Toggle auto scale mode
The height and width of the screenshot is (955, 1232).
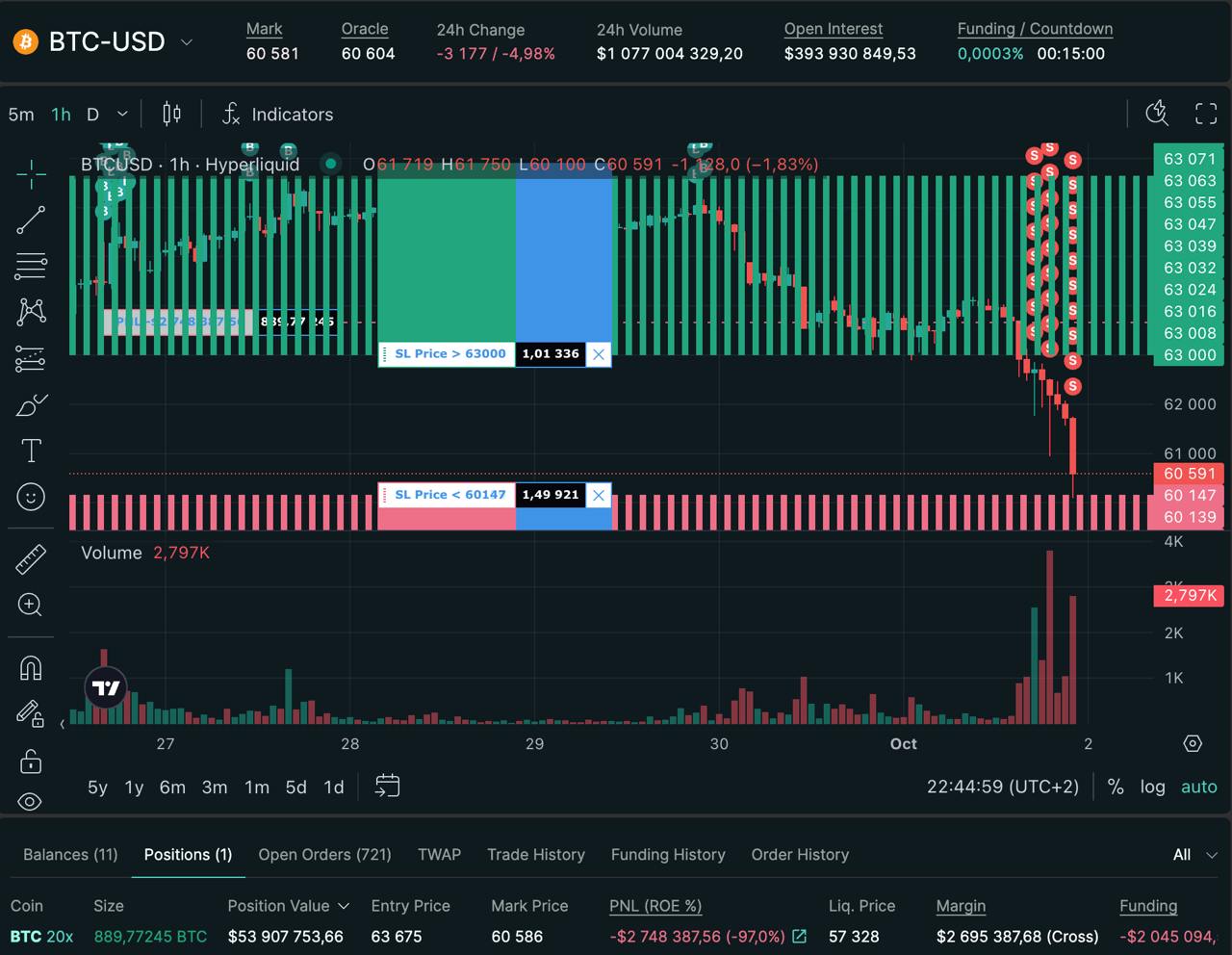pos(1198,787)
